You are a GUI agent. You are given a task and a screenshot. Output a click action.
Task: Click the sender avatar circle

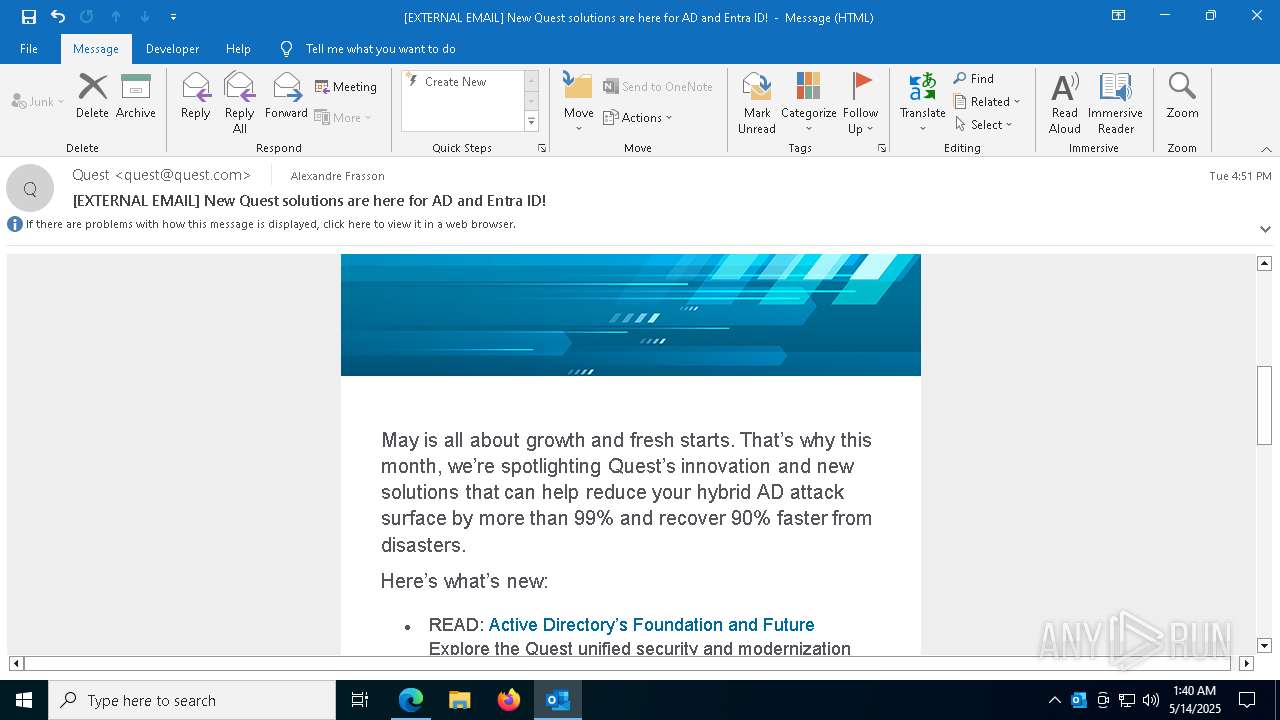(30, 188)
